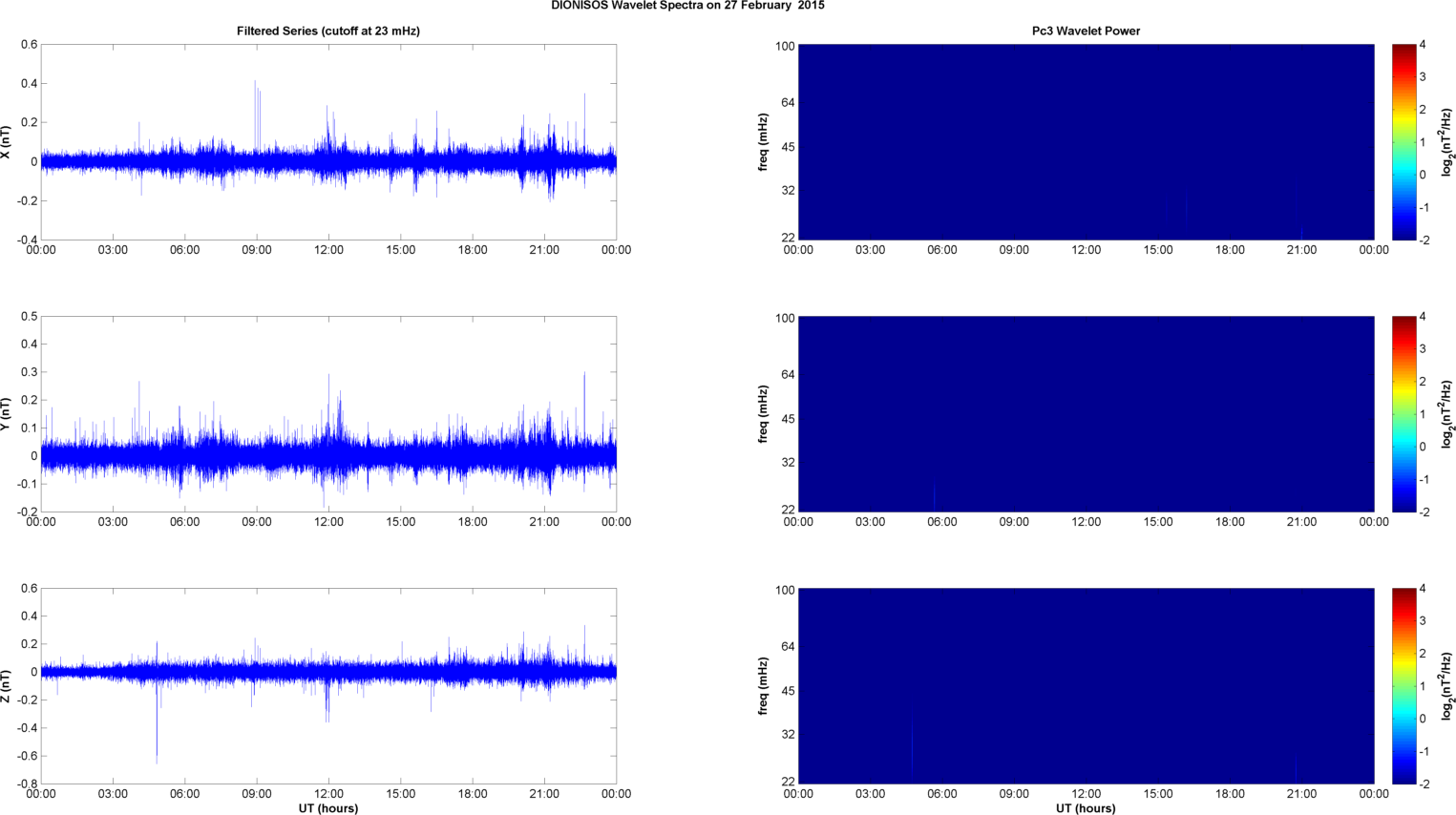Click the log2(nT²/Hz) label of the top colorbar
Screen dimensions: 1456x815
click(1446, 142)
